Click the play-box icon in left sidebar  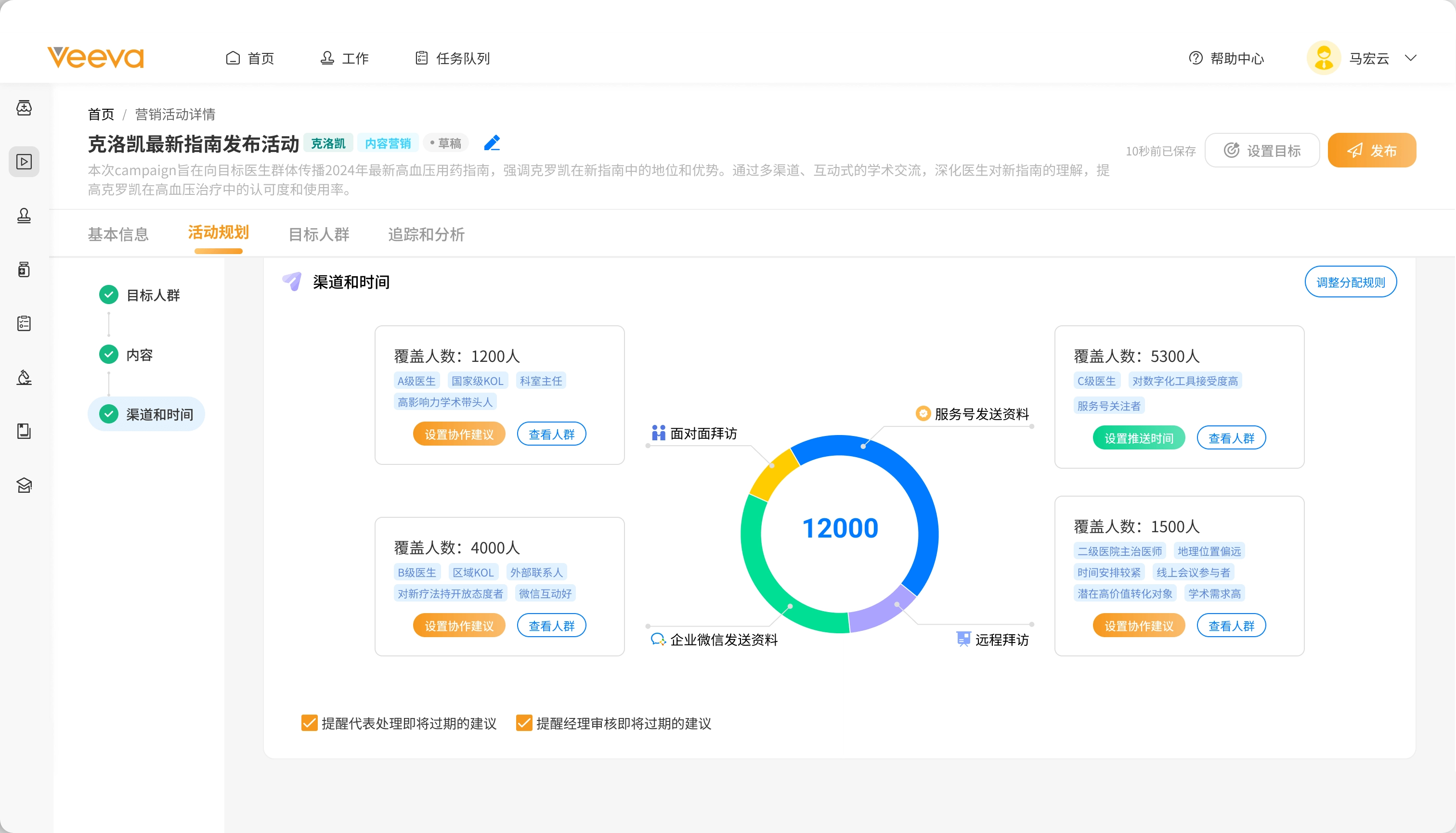point(24,162)
